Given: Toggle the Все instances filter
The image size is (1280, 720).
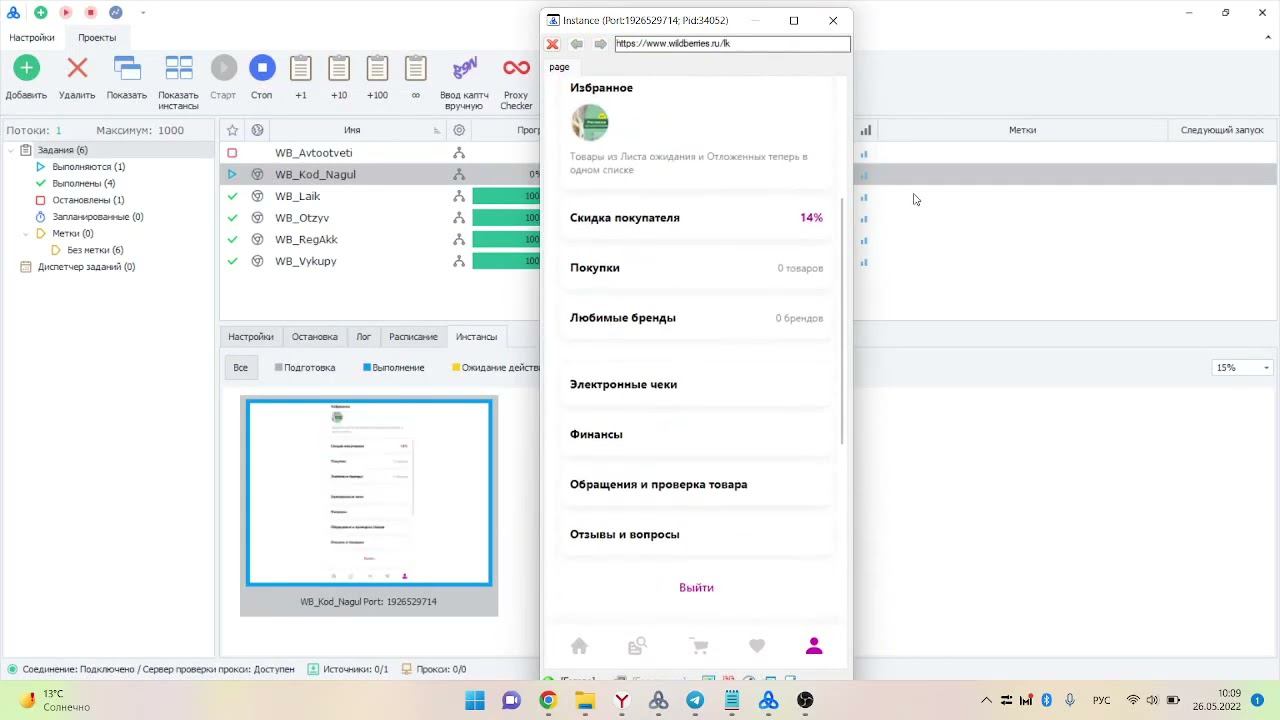Looking at the screenshot, I should click(241, 368).
